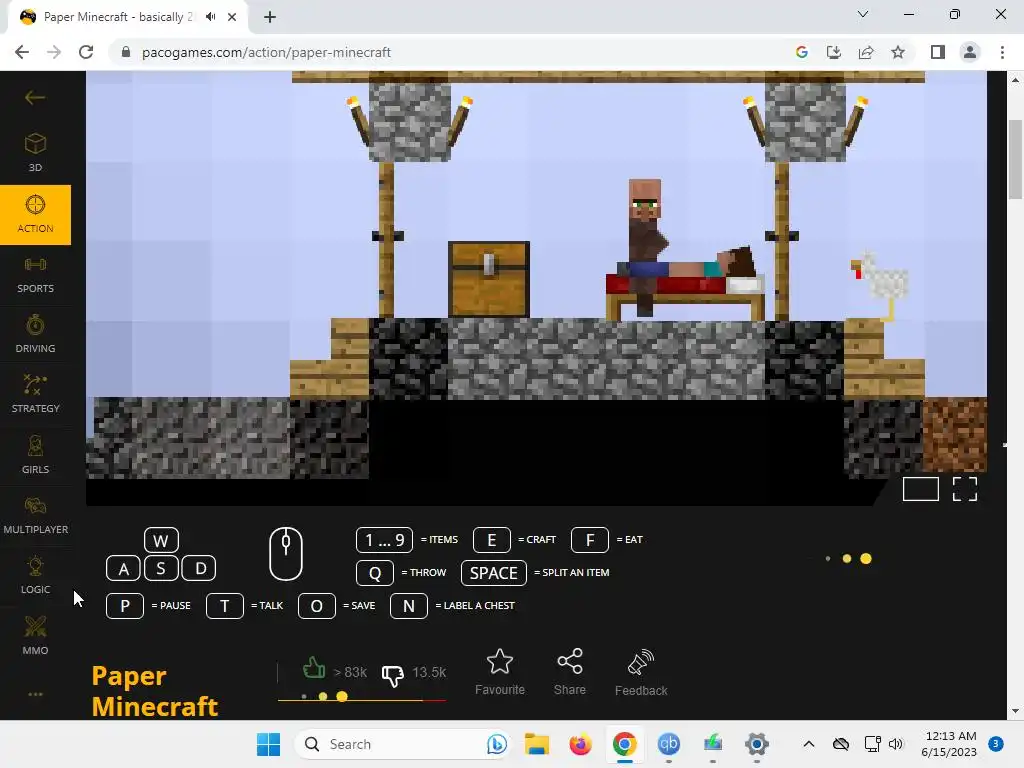Screen dimensions: 1024x768
Task: Select the Action category in sidebar
Action: (35, 215)
